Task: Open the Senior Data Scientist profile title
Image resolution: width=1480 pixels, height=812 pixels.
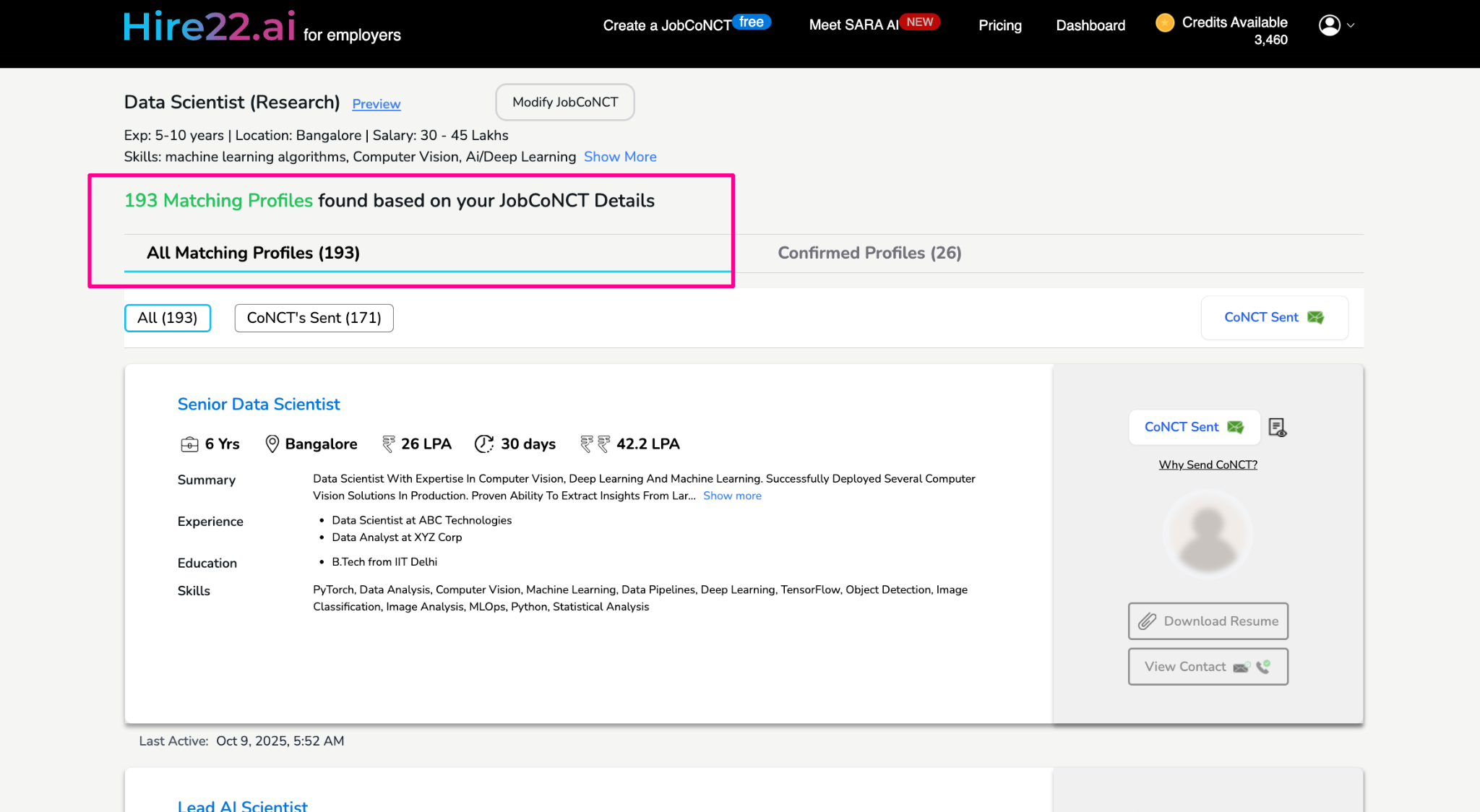Action: click(x=259, y=405)
